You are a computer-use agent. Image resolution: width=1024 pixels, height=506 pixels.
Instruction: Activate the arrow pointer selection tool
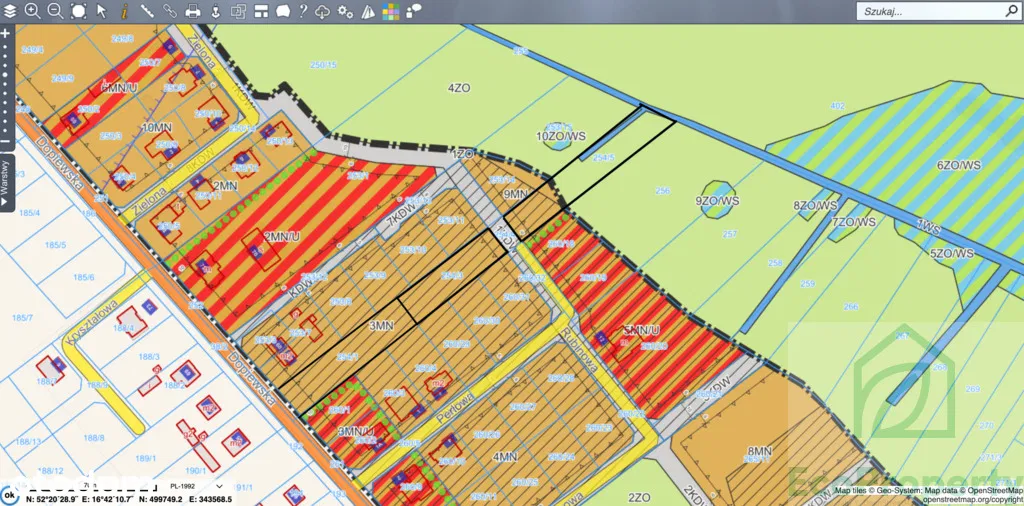click(x=101, y=11)
